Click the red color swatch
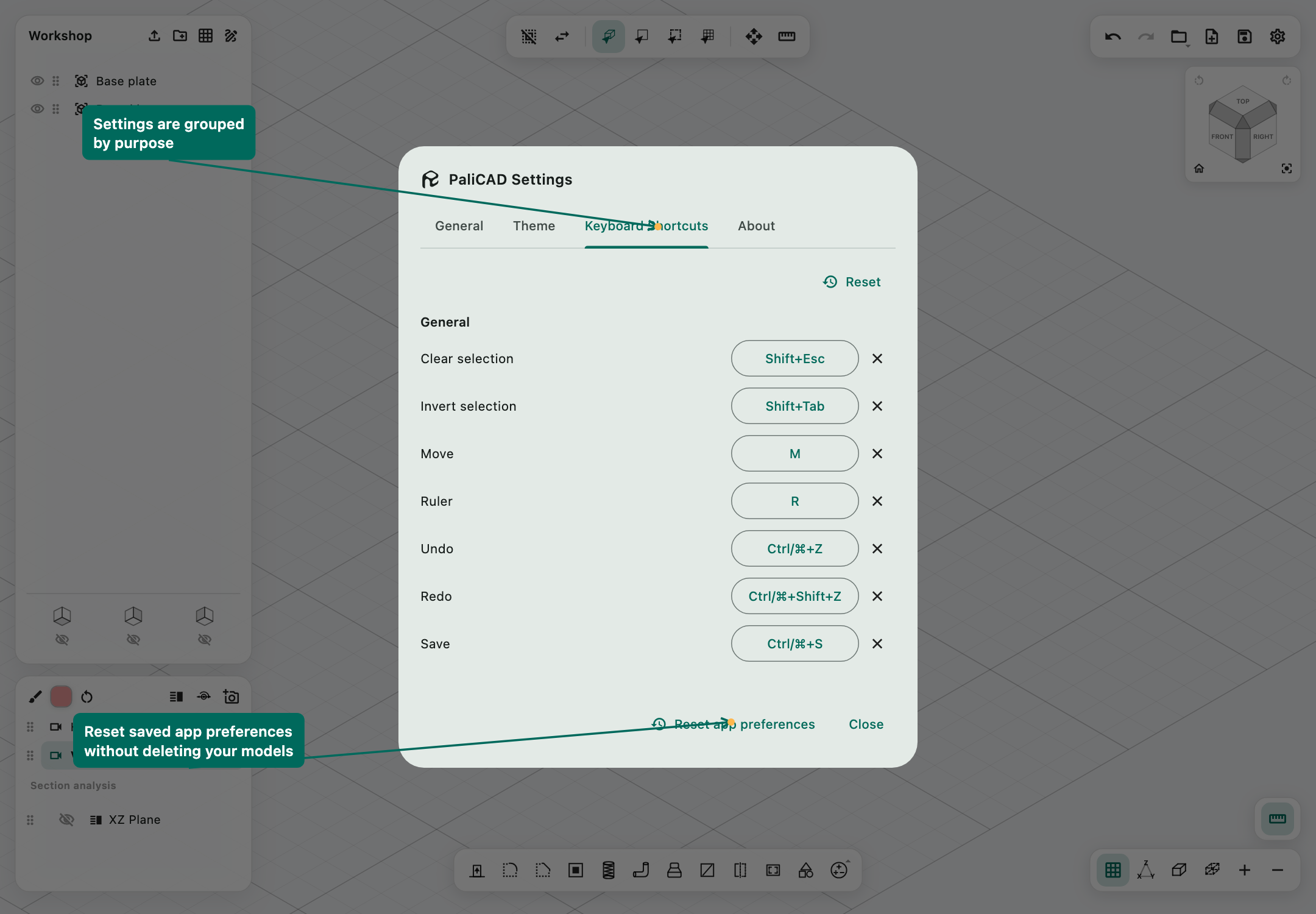This screenshot has height=914, width=1316. [x=61, y=696]
